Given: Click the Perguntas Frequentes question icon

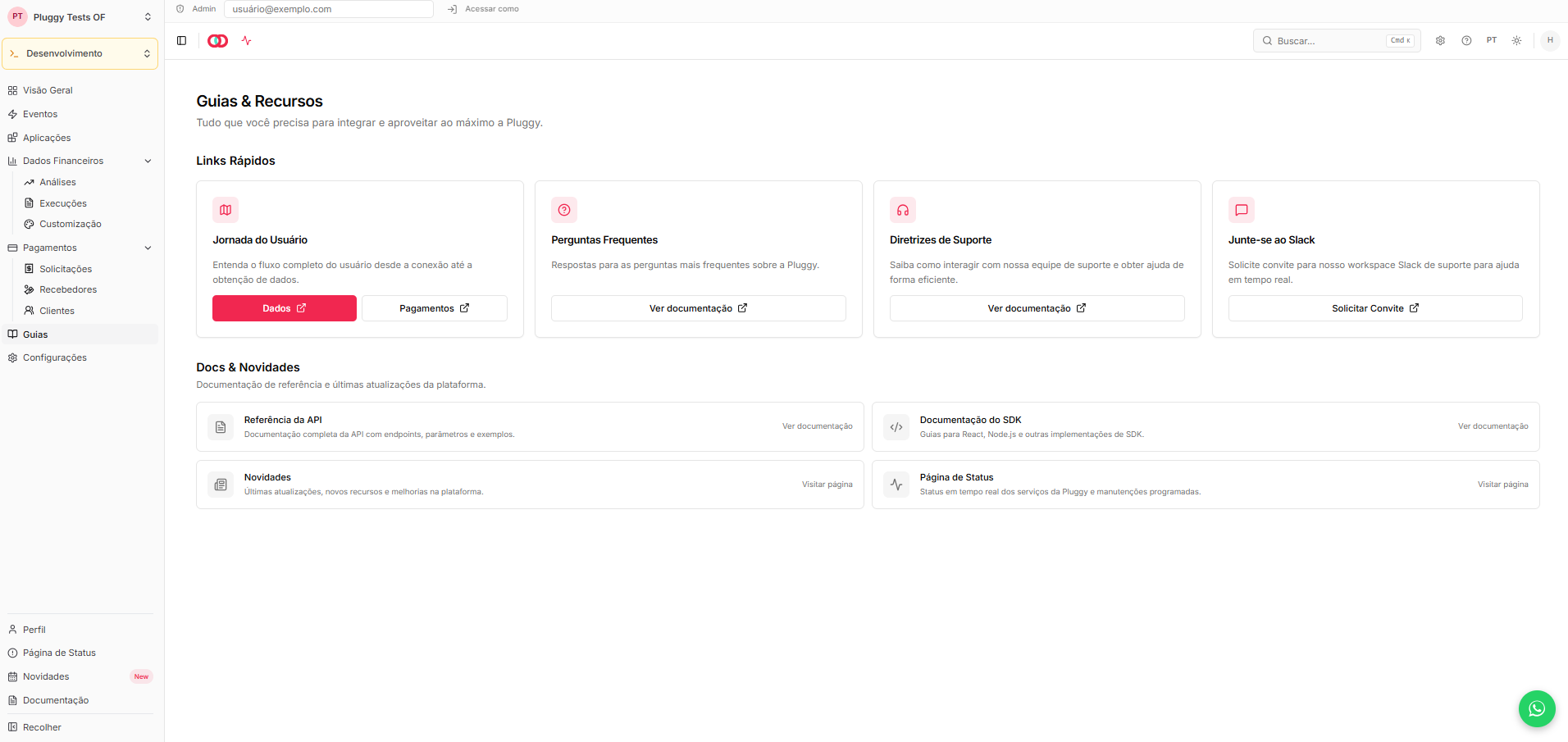Looking at the screenshot, I should click(x=564, y=210).
